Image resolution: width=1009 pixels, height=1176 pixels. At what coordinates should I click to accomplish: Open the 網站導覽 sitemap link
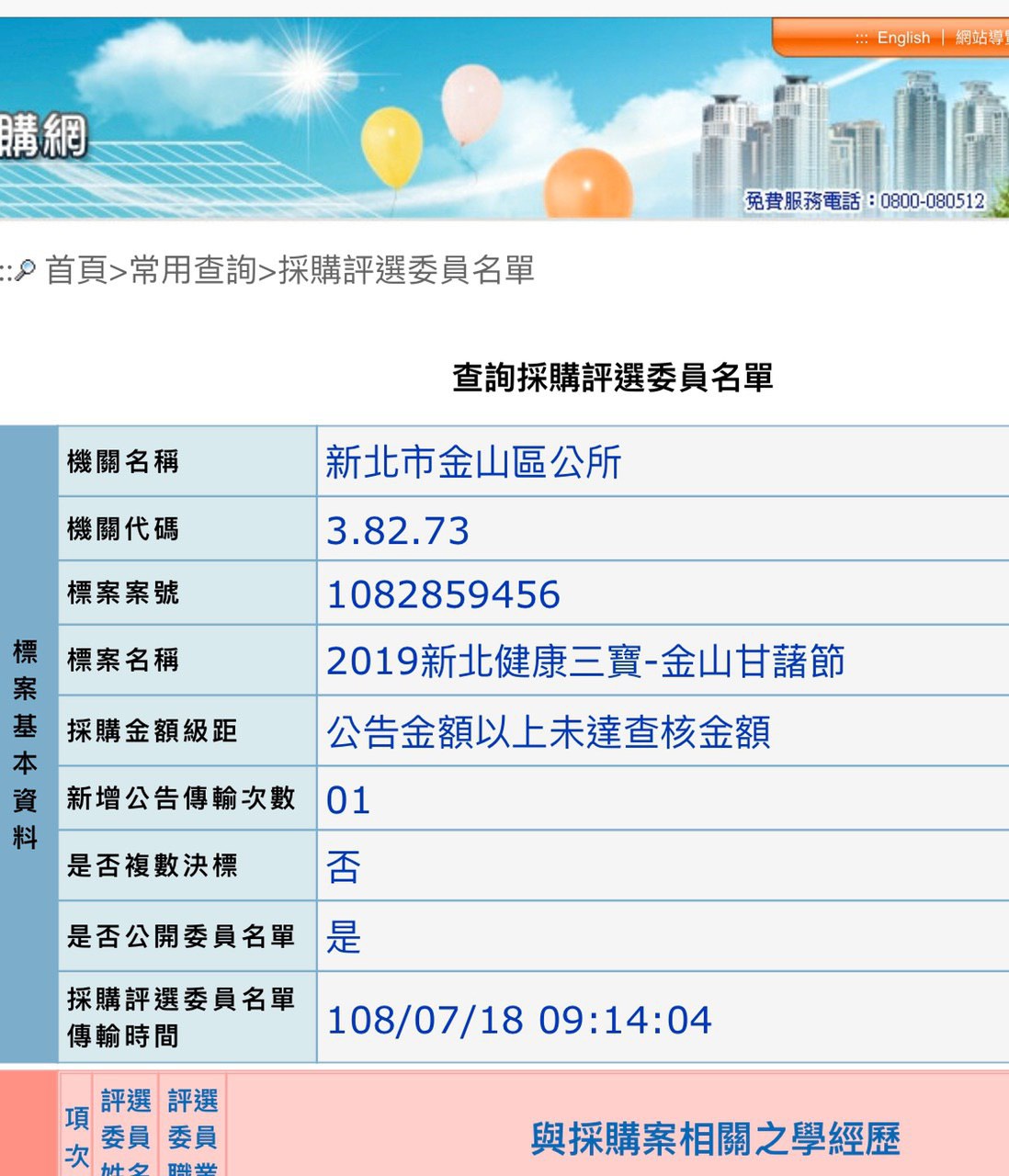coord(981,38)
